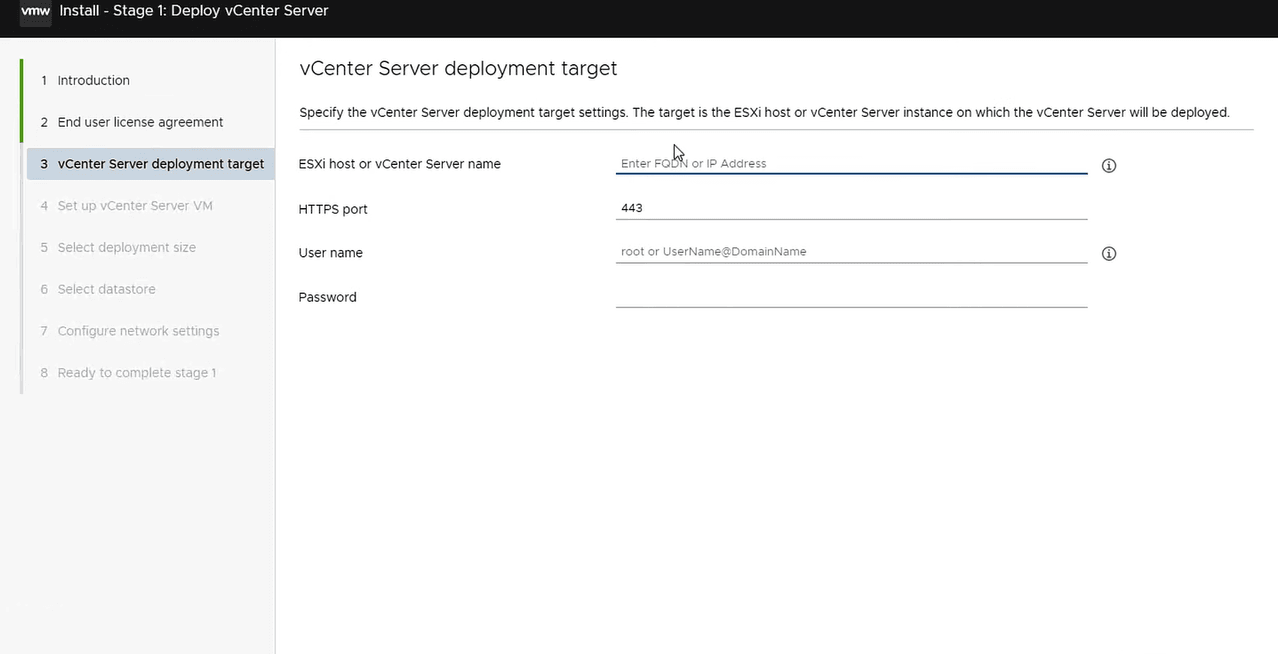Go to Introduction step in the sidebar
The height and width of the screenshot is (654, 1278).
tap(93, 80)
